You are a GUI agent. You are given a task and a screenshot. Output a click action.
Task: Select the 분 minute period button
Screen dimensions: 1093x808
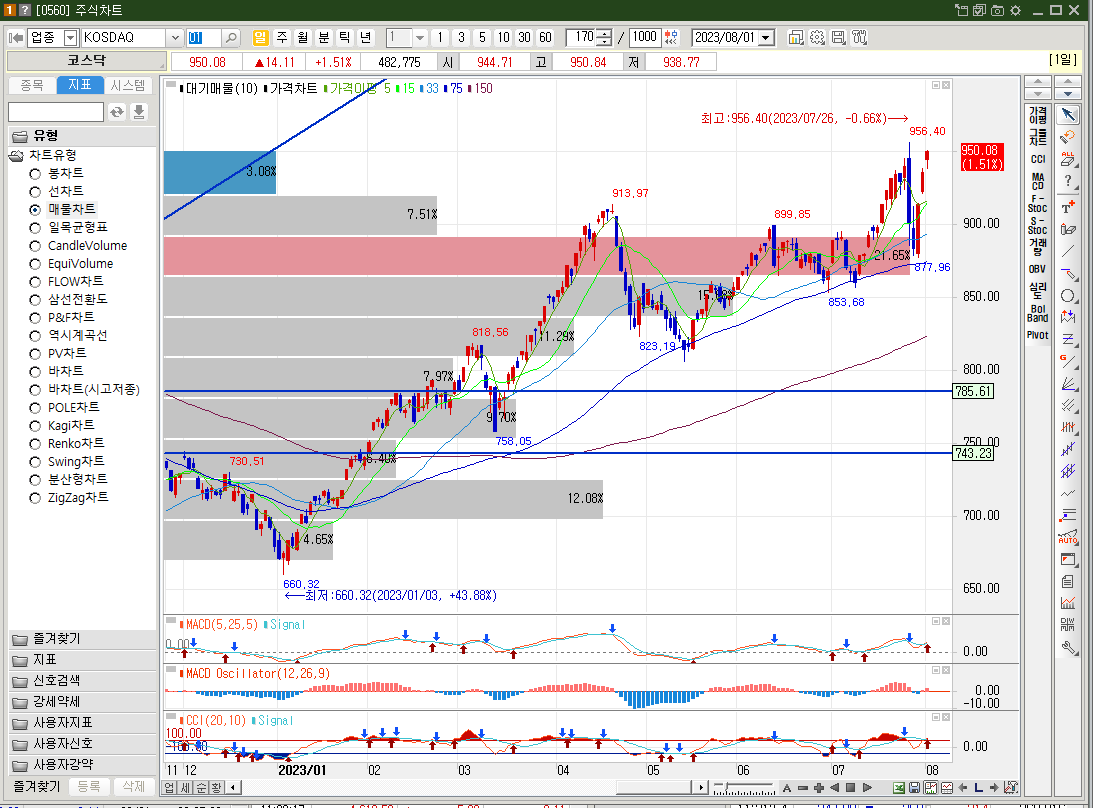click(323, 38)
